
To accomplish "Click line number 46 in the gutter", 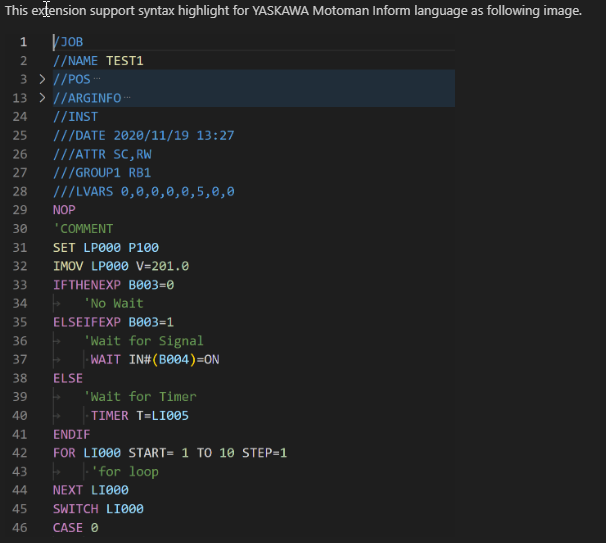I will pyautogui.click(x=20, y=528).
